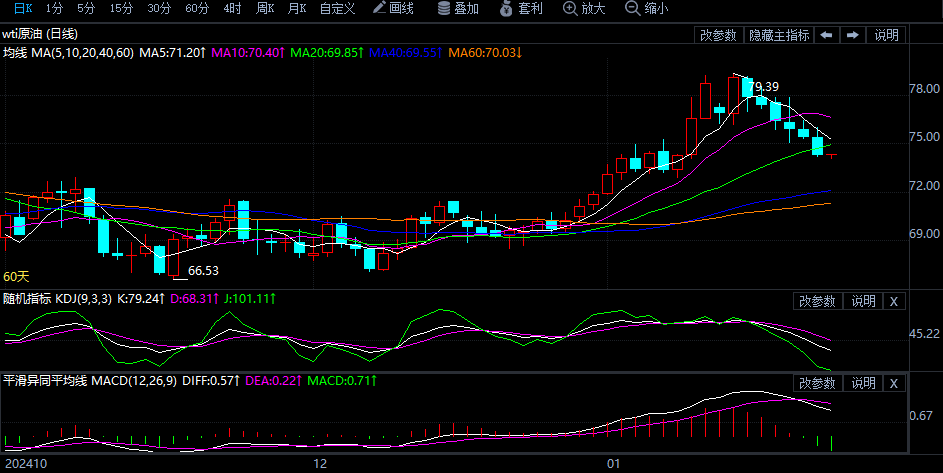This screenshot has height=473, width=943.
Task: Open the 叠加 overlay tool
Action: (x=458, y=8)
